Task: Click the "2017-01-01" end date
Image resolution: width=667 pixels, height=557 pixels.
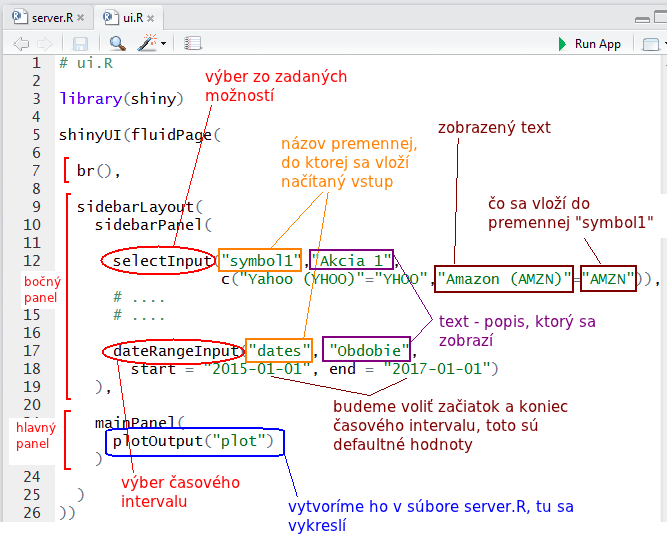Action: (x=438, y=369)
